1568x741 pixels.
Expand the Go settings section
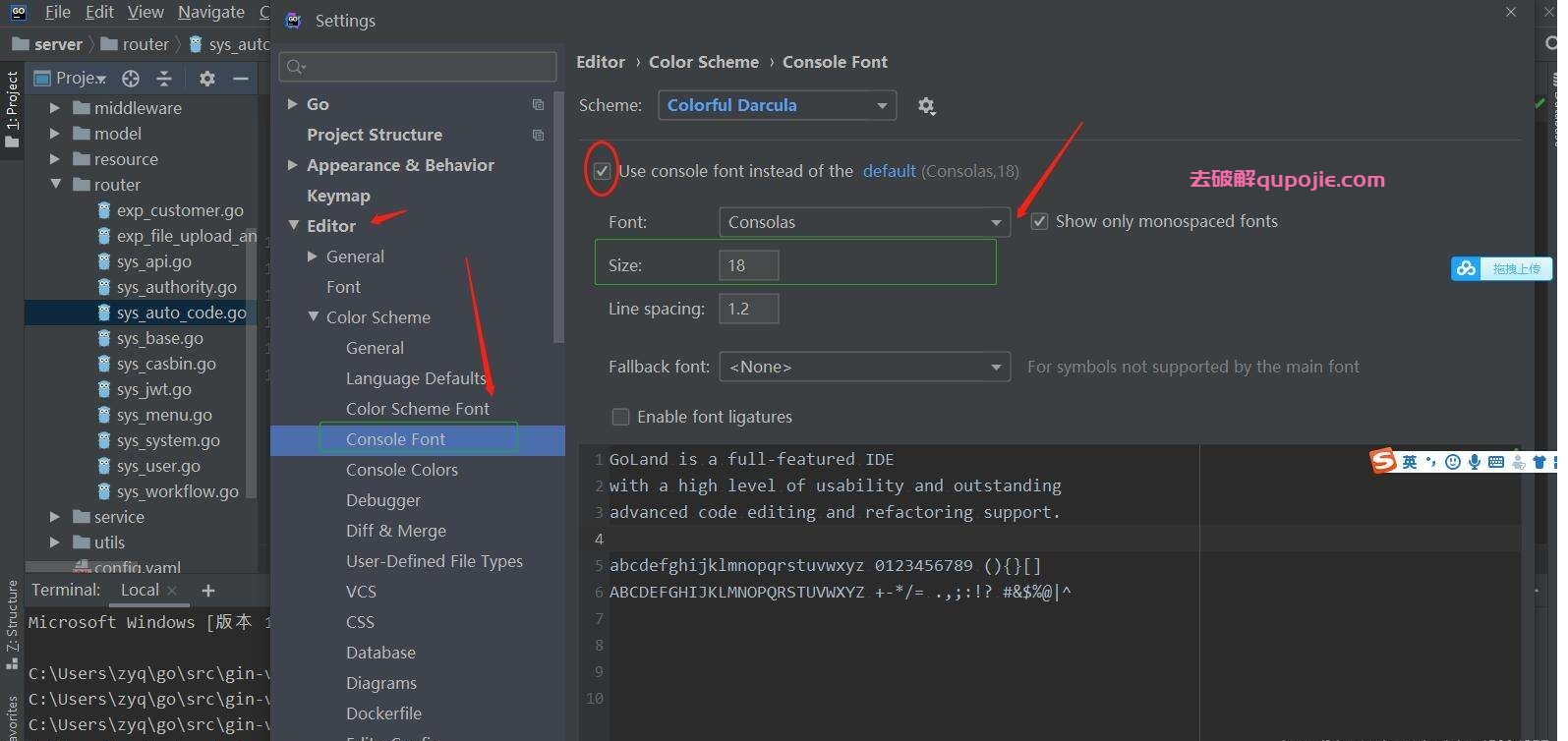point(292,104)
